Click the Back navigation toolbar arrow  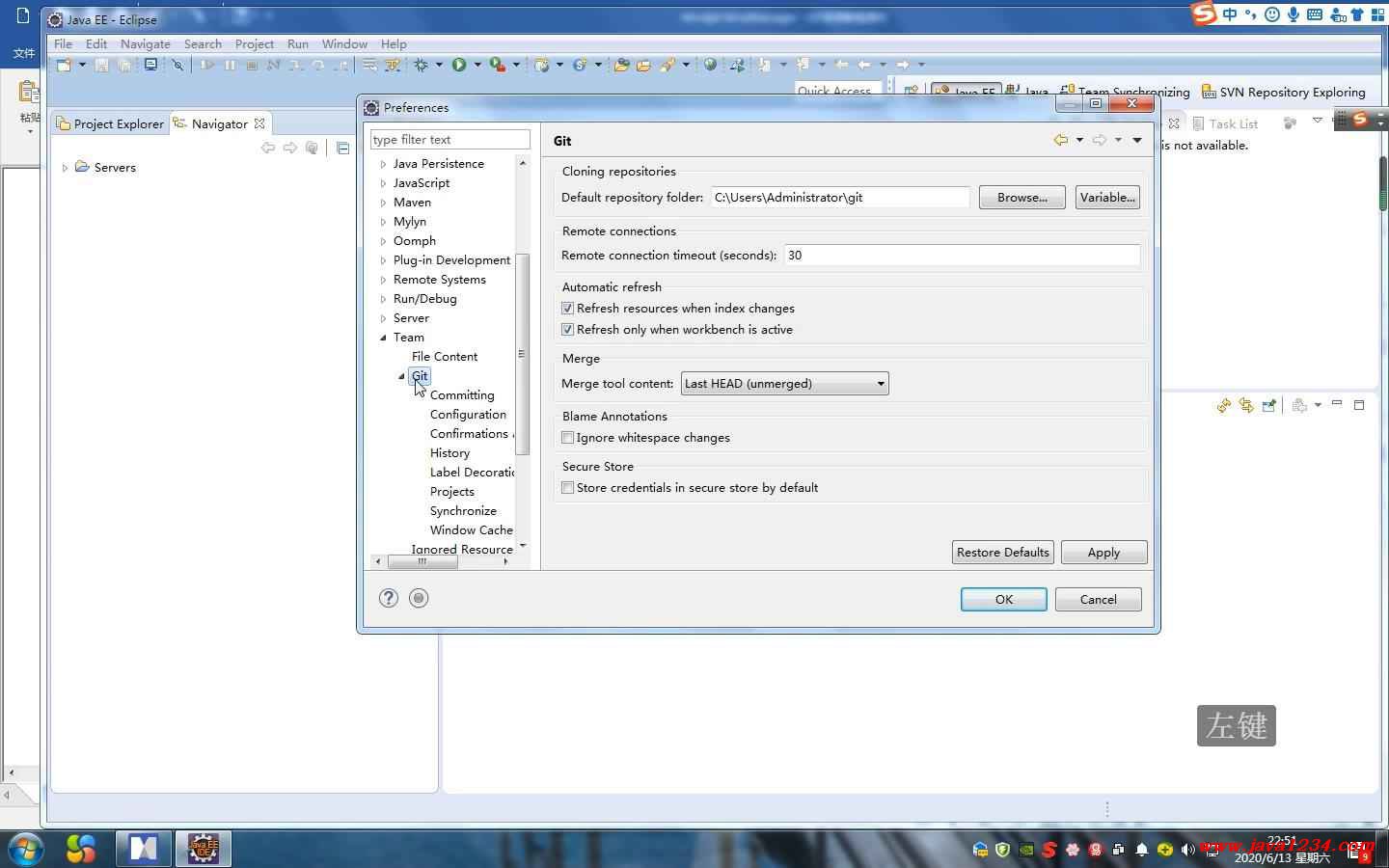point(863,65)
